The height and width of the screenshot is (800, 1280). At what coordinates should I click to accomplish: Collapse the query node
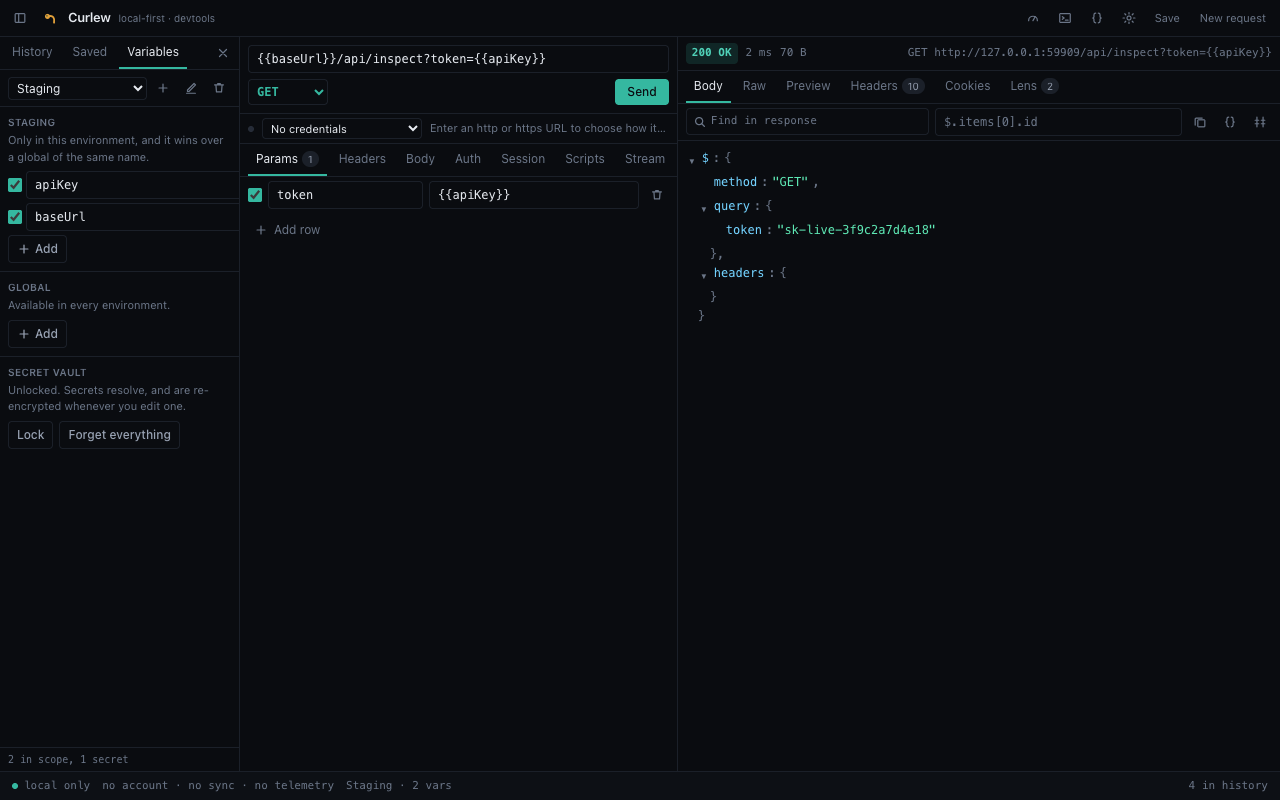point(704,208)
